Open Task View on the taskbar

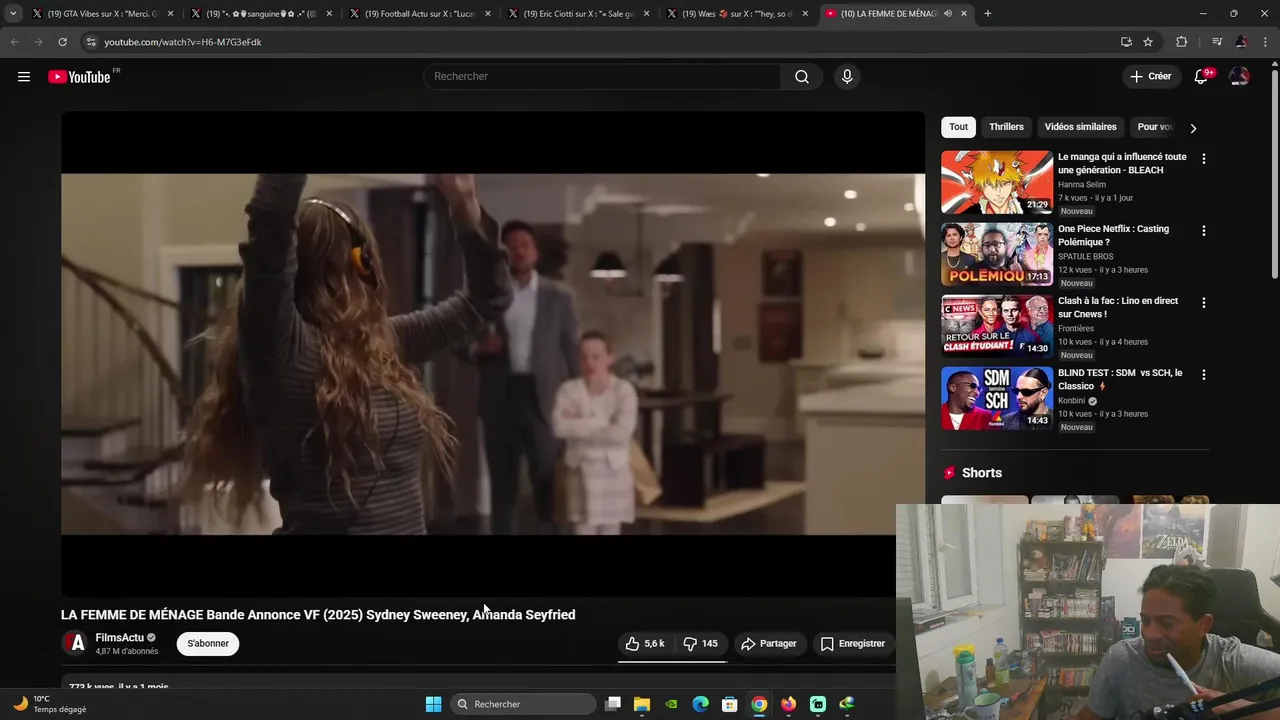click(613, 704)
